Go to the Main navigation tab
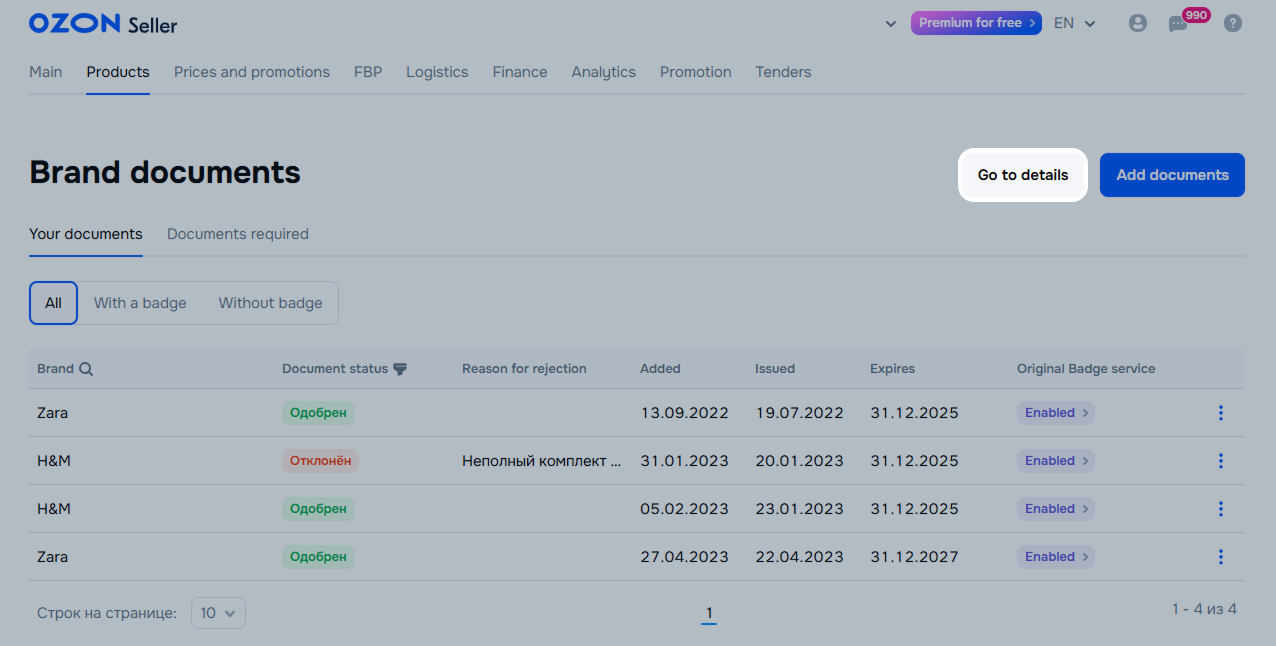This screenshot has width=1276, height=646. coord(46,72)
